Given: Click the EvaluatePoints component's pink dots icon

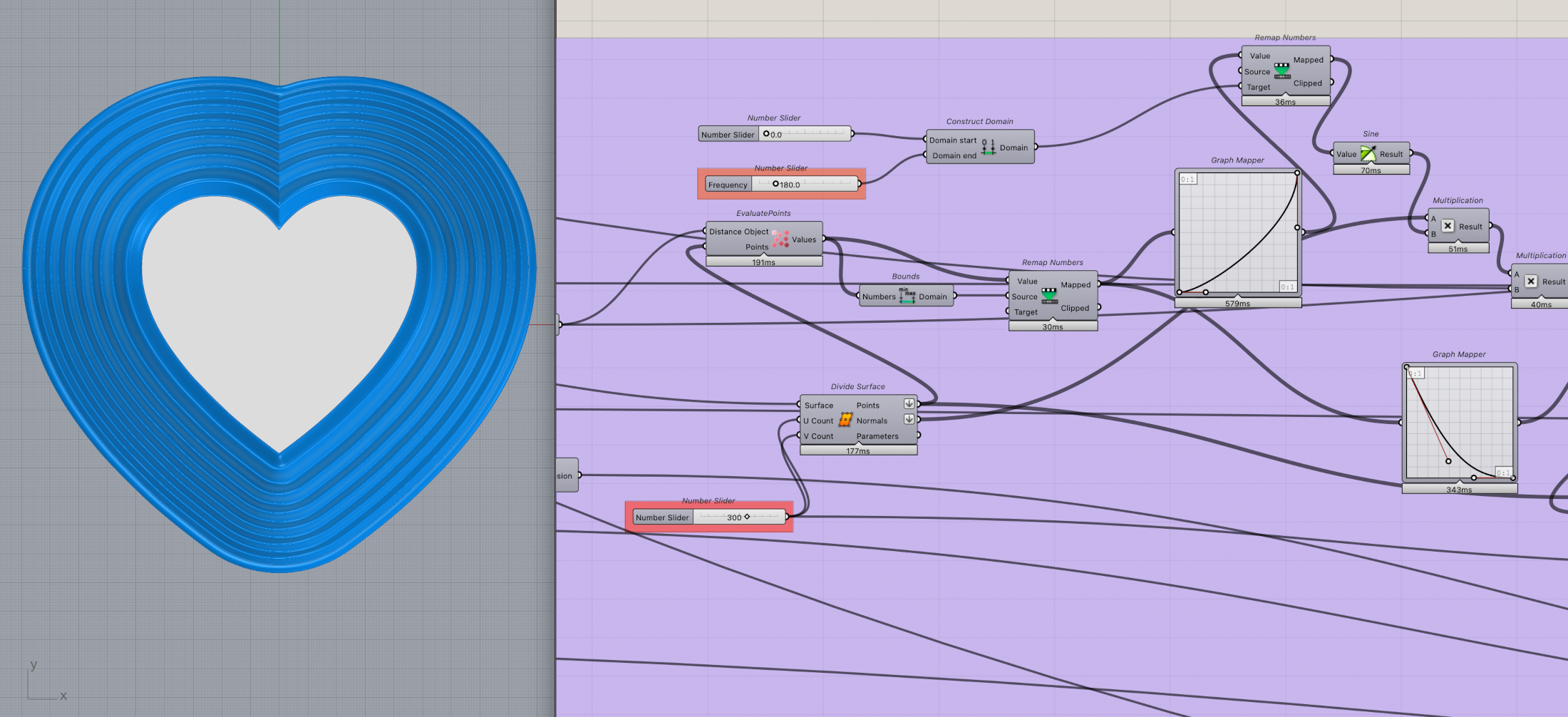Looking at the screenshot, I should [780, 239].
